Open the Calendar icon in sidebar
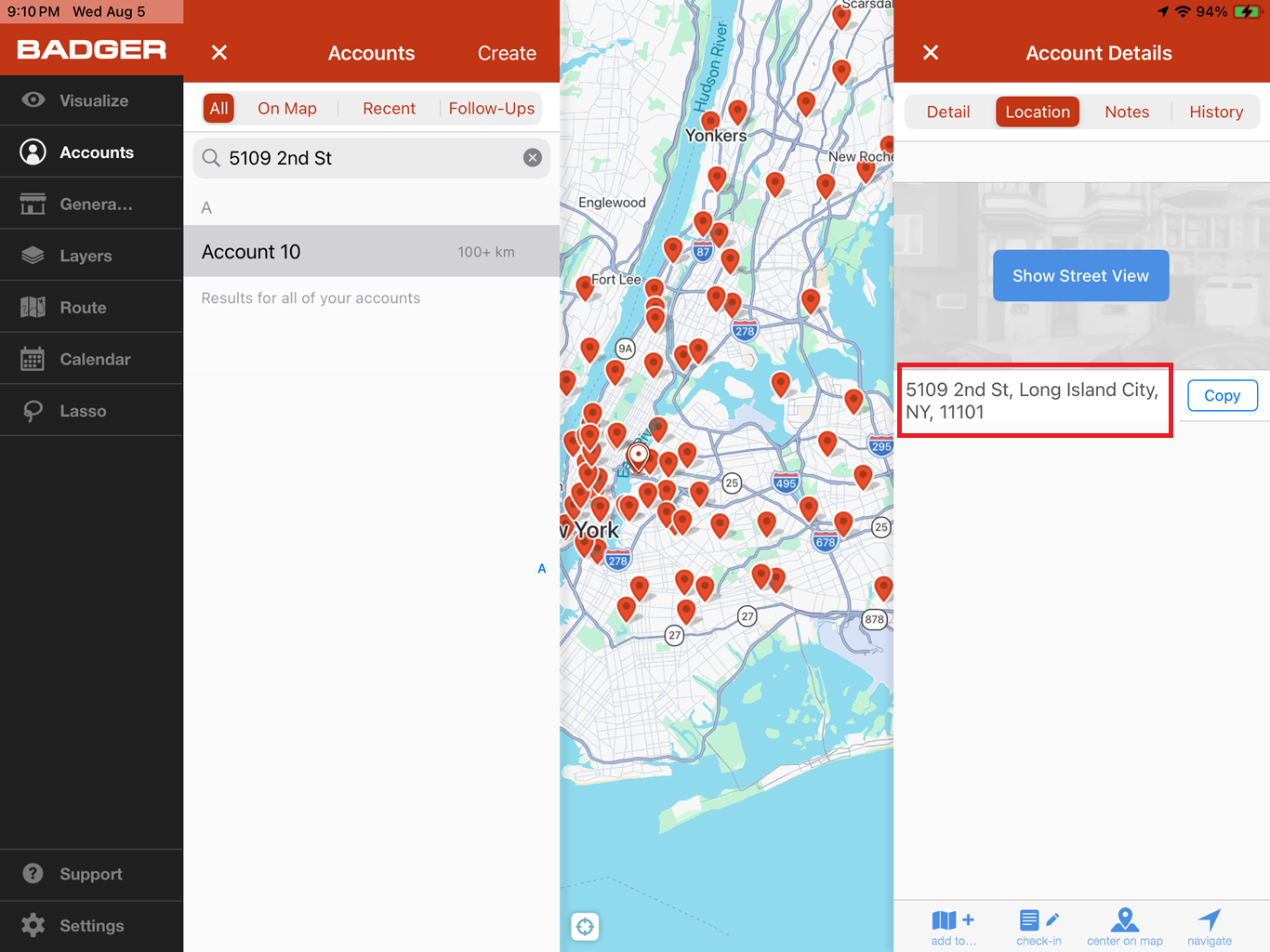Image resolution: width=1270 pixels, height=952 pixels. pos(33,359)
